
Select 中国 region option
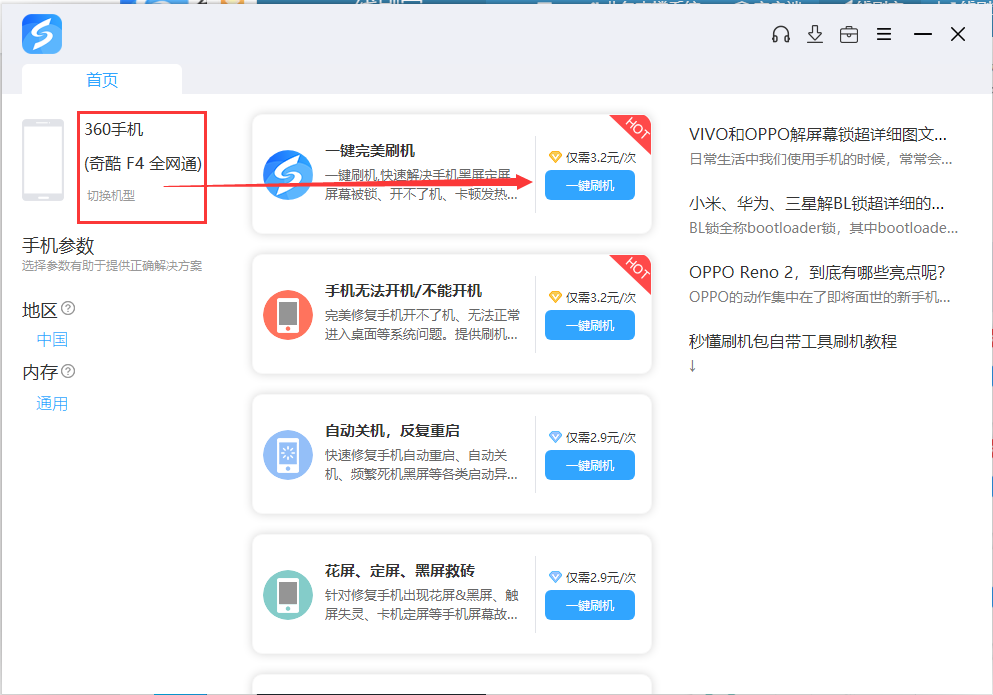tap(52, 340)
